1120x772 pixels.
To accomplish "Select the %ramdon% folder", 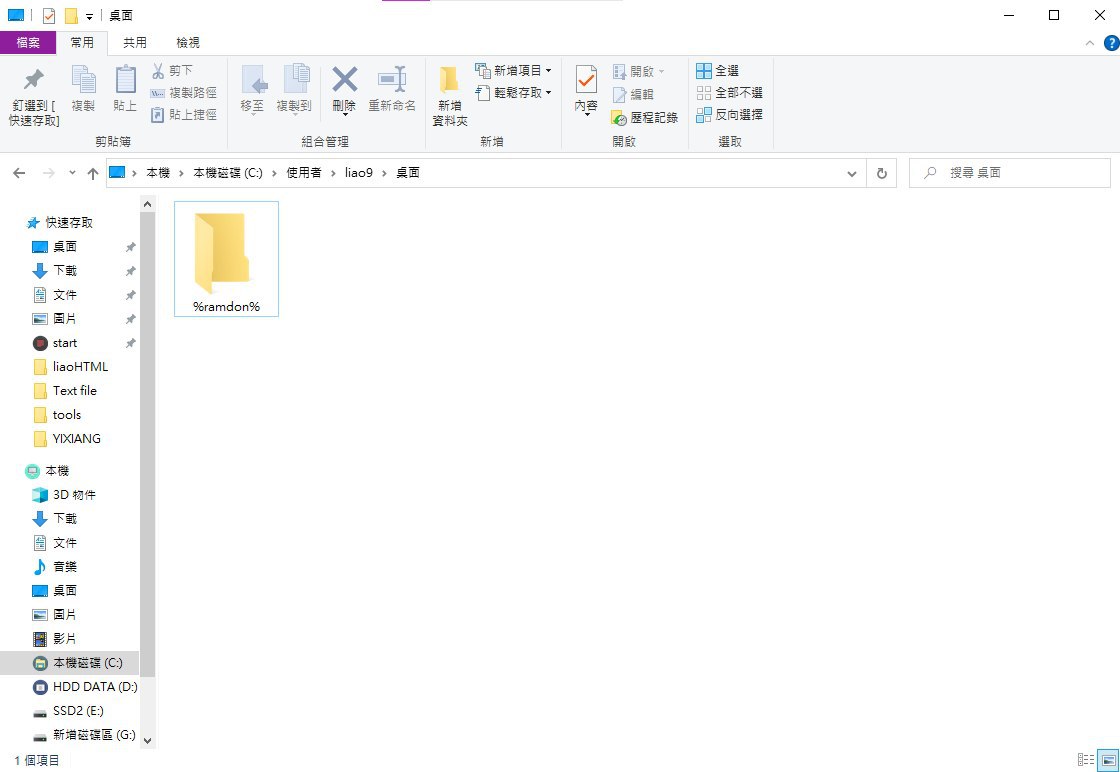I will tap(226, 259).
